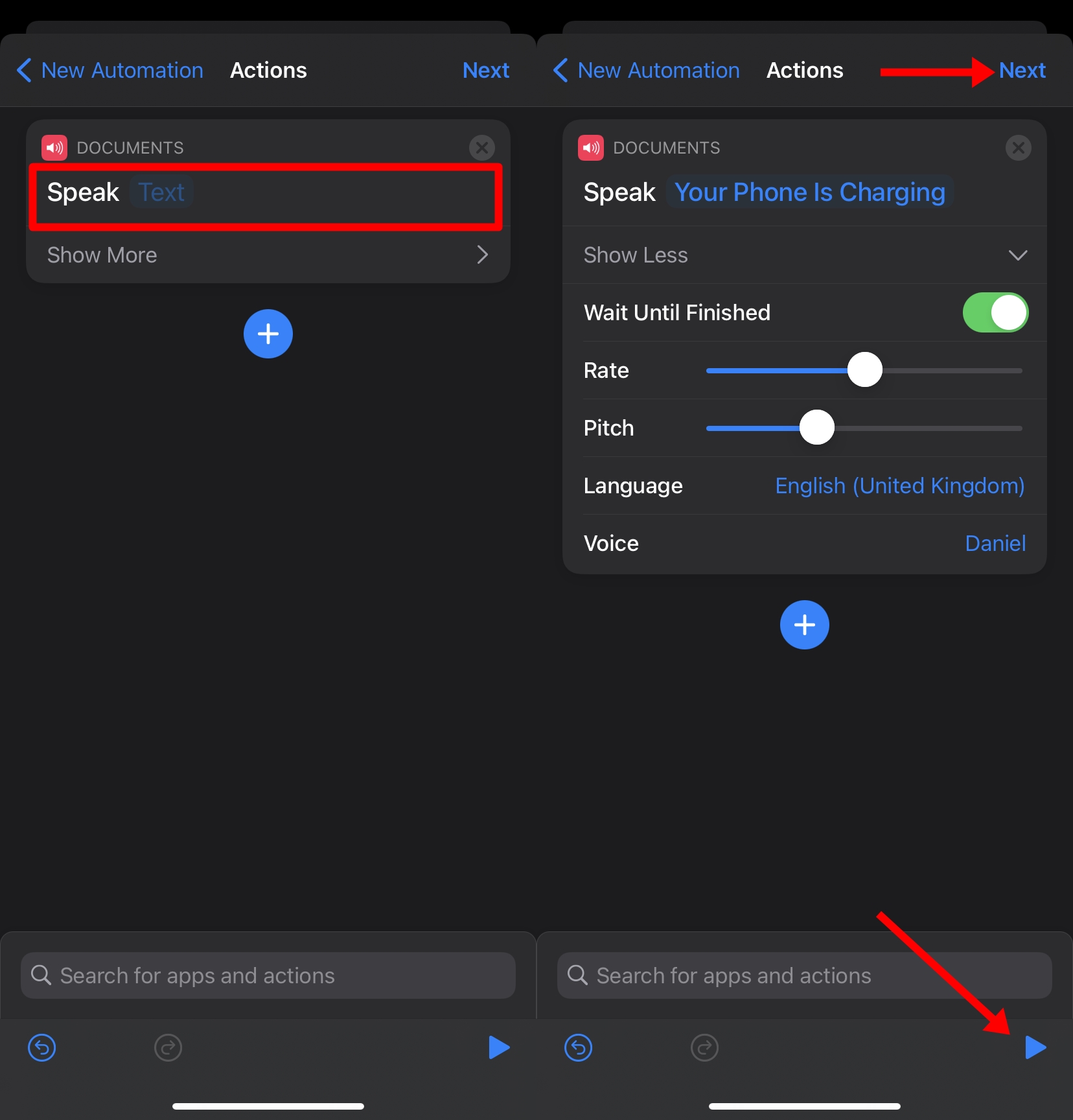Toggle the Wait Until Finished switch
1073x1120 pixels.
[995, 312]
